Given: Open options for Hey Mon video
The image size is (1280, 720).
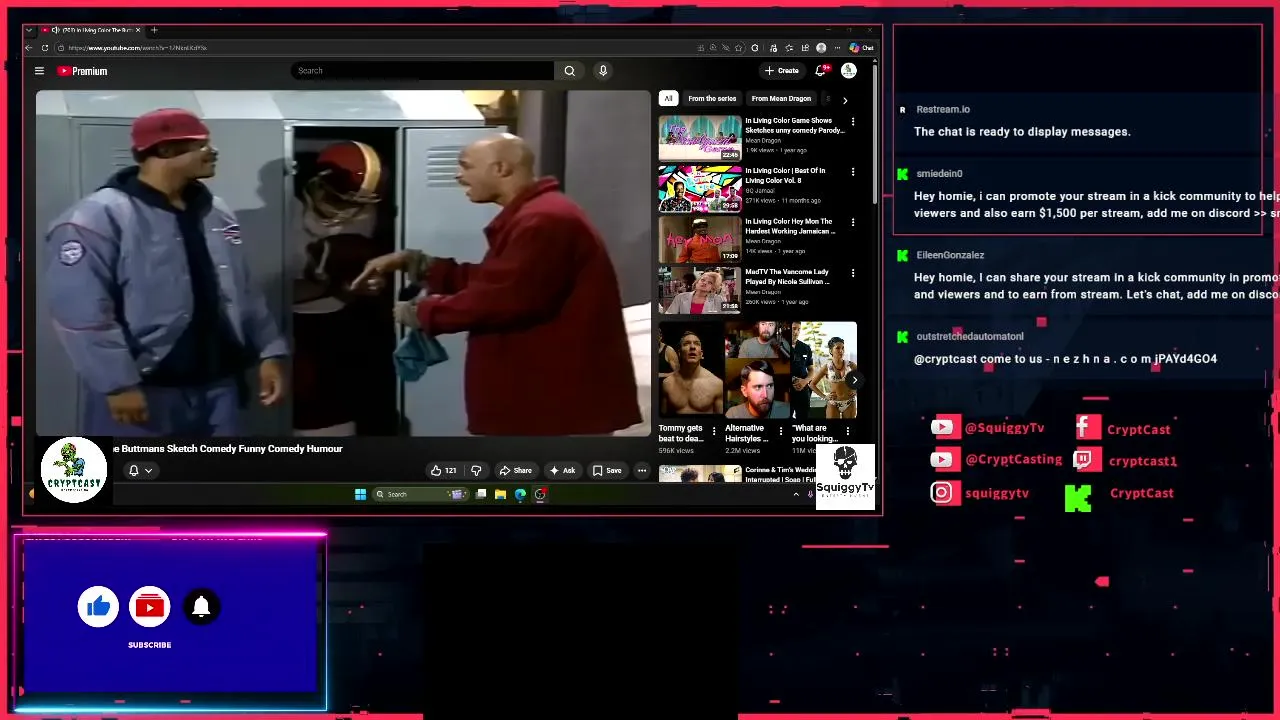Looking at the screenshot, I should point(853,222).
